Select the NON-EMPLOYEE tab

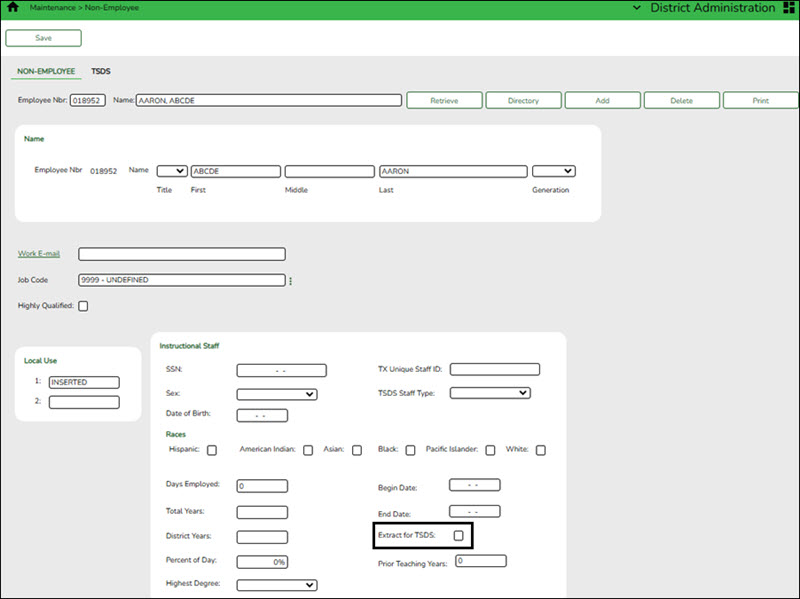pyautogui.click(x=46, y=72)
